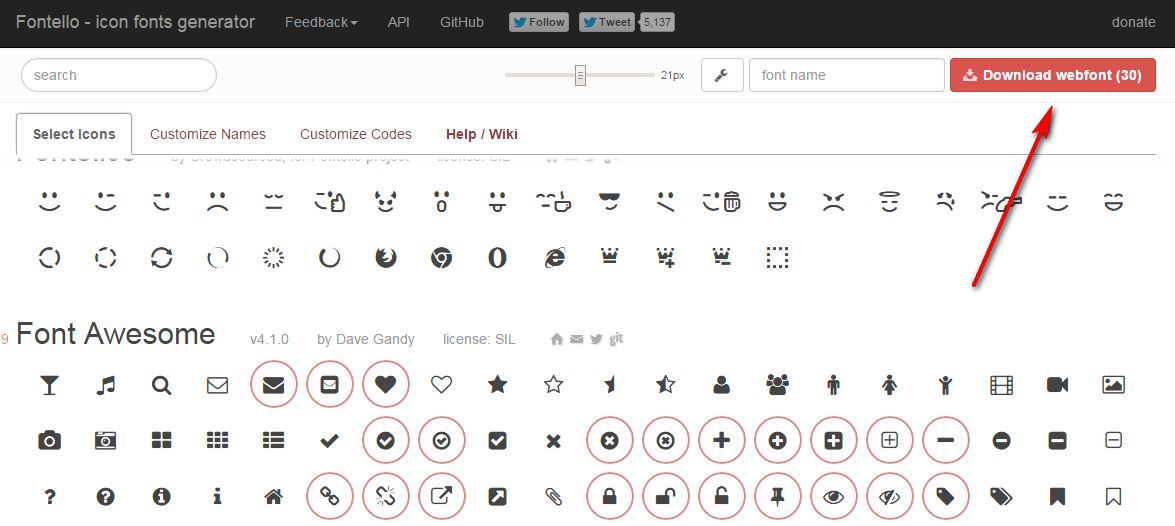Viewport: 1175px width, 526px height.
Task: Select the dotted marquee square icon
Action: [777, 258]
